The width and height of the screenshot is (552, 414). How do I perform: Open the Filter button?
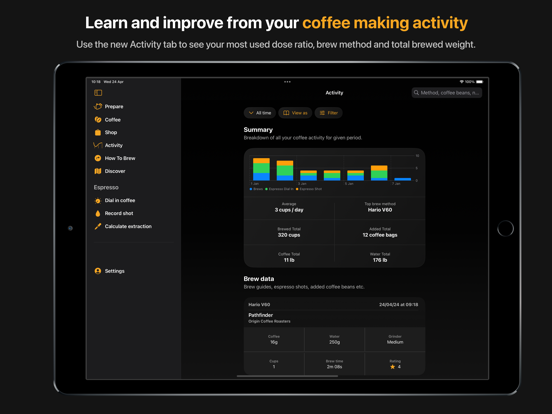(x=328, y=113)
